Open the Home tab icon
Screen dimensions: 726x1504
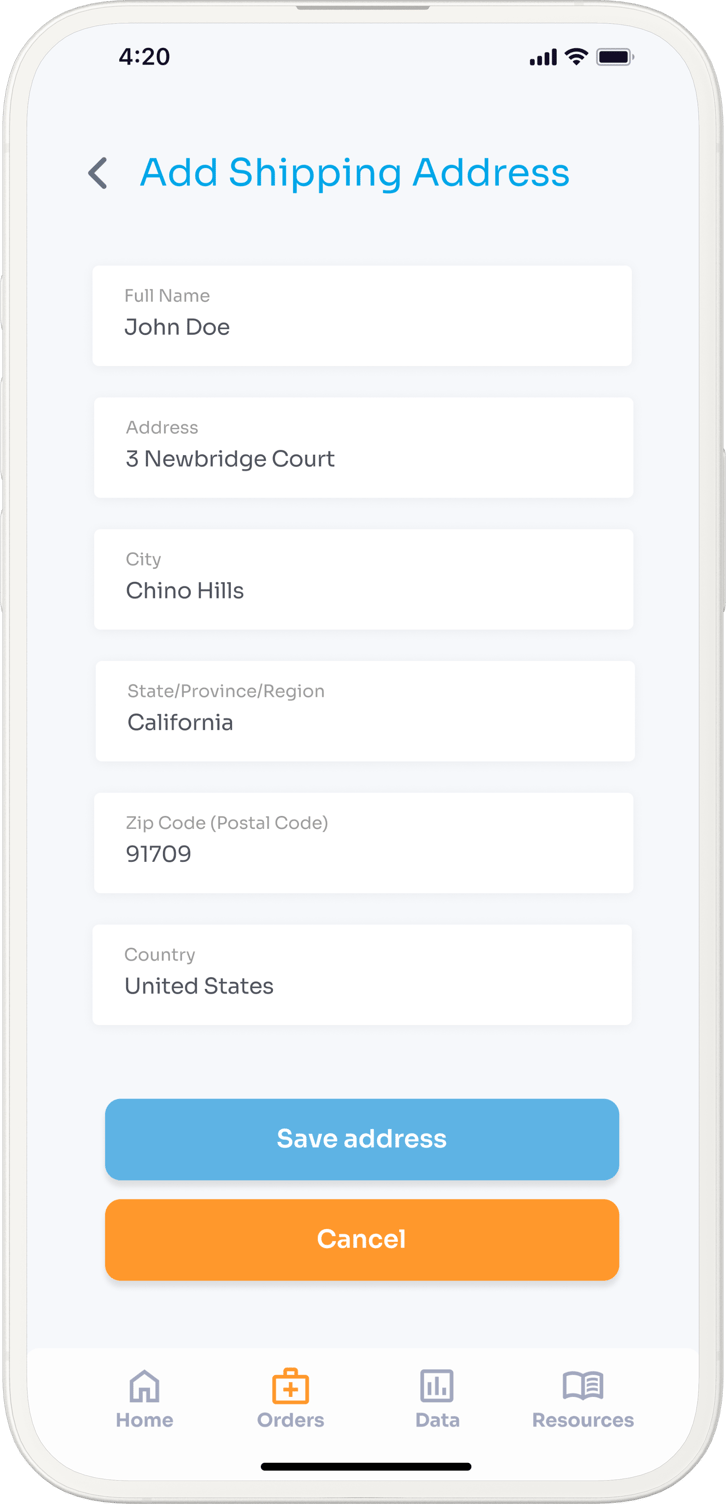(x=144, y=1386)
